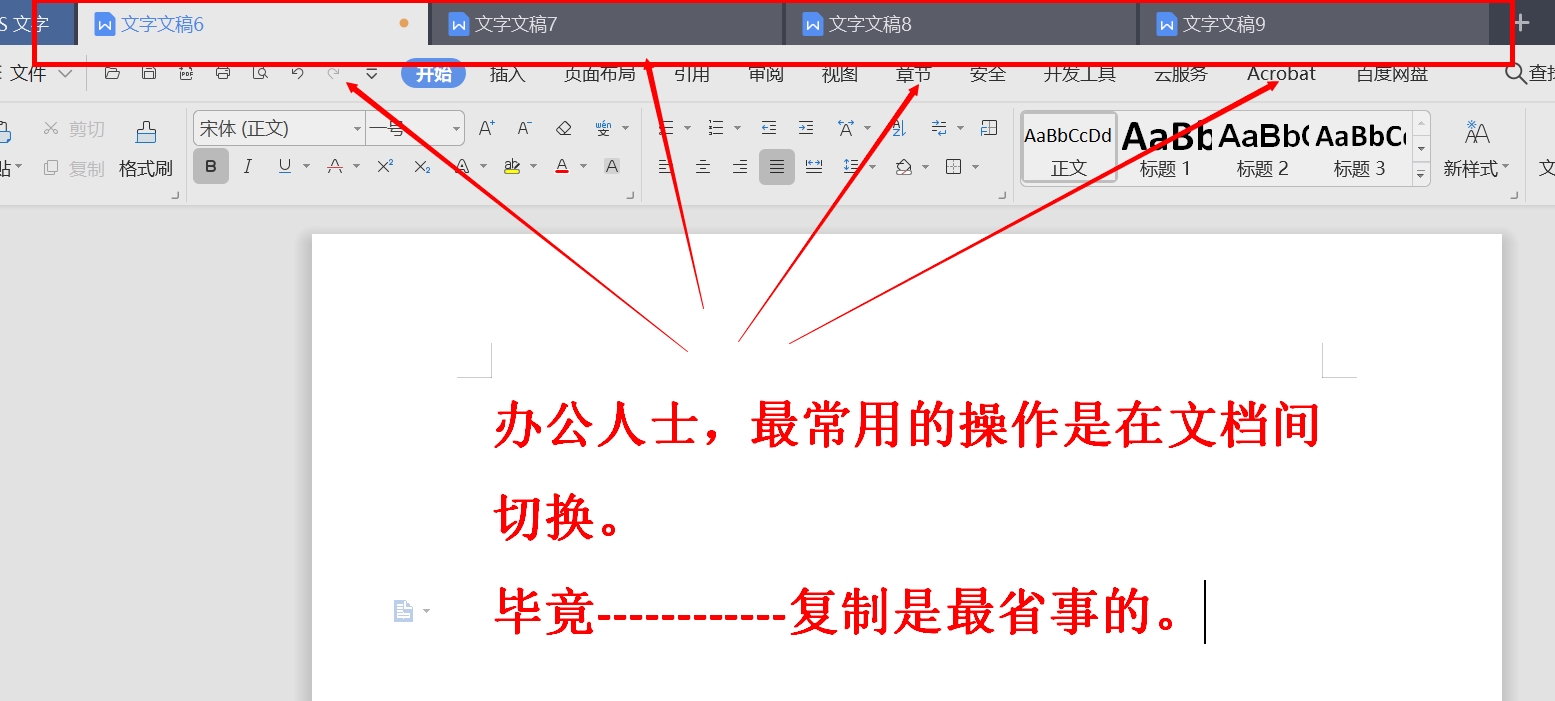
Task: Click the export to PDF icon
Action: tap(186, 73)
